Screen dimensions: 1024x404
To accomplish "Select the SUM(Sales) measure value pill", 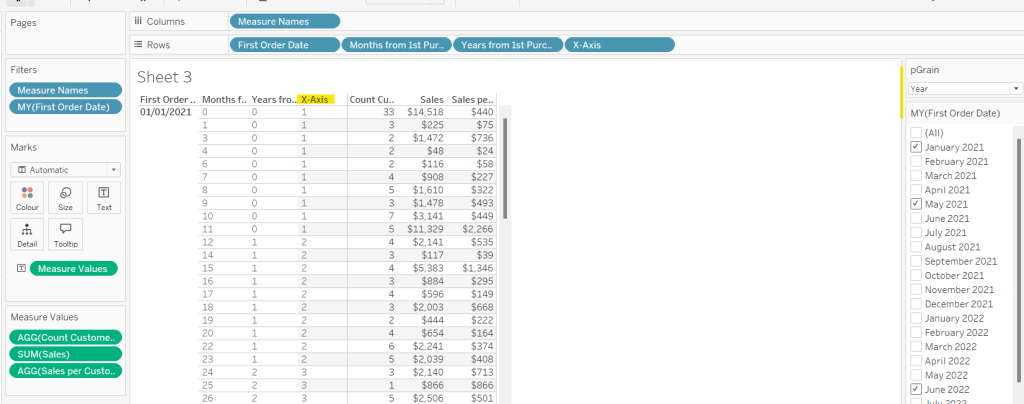I will (x=65, y=354).
